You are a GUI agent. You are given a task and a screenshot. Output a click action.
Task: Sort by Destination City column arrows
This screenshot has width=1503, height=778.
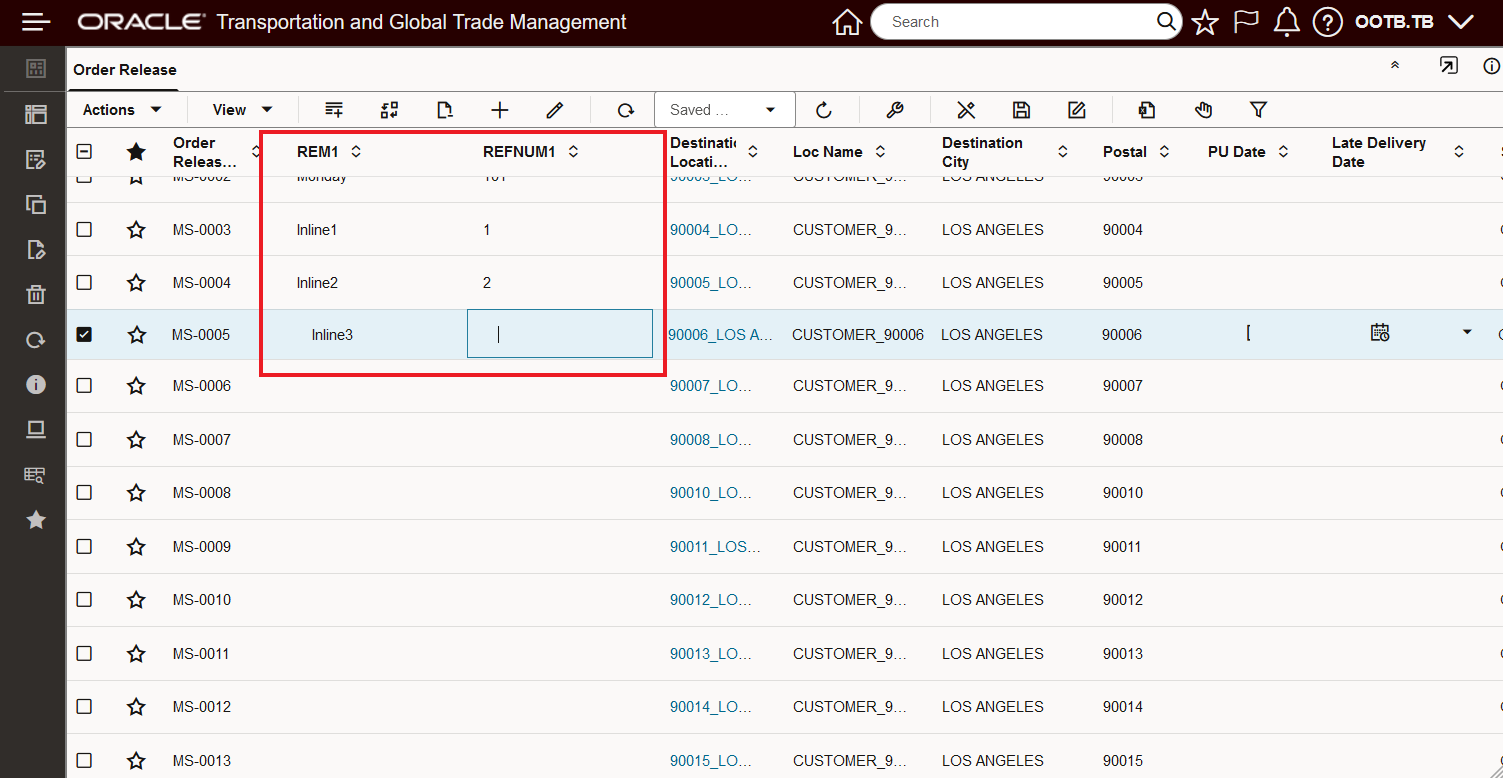coord(1063,152)
